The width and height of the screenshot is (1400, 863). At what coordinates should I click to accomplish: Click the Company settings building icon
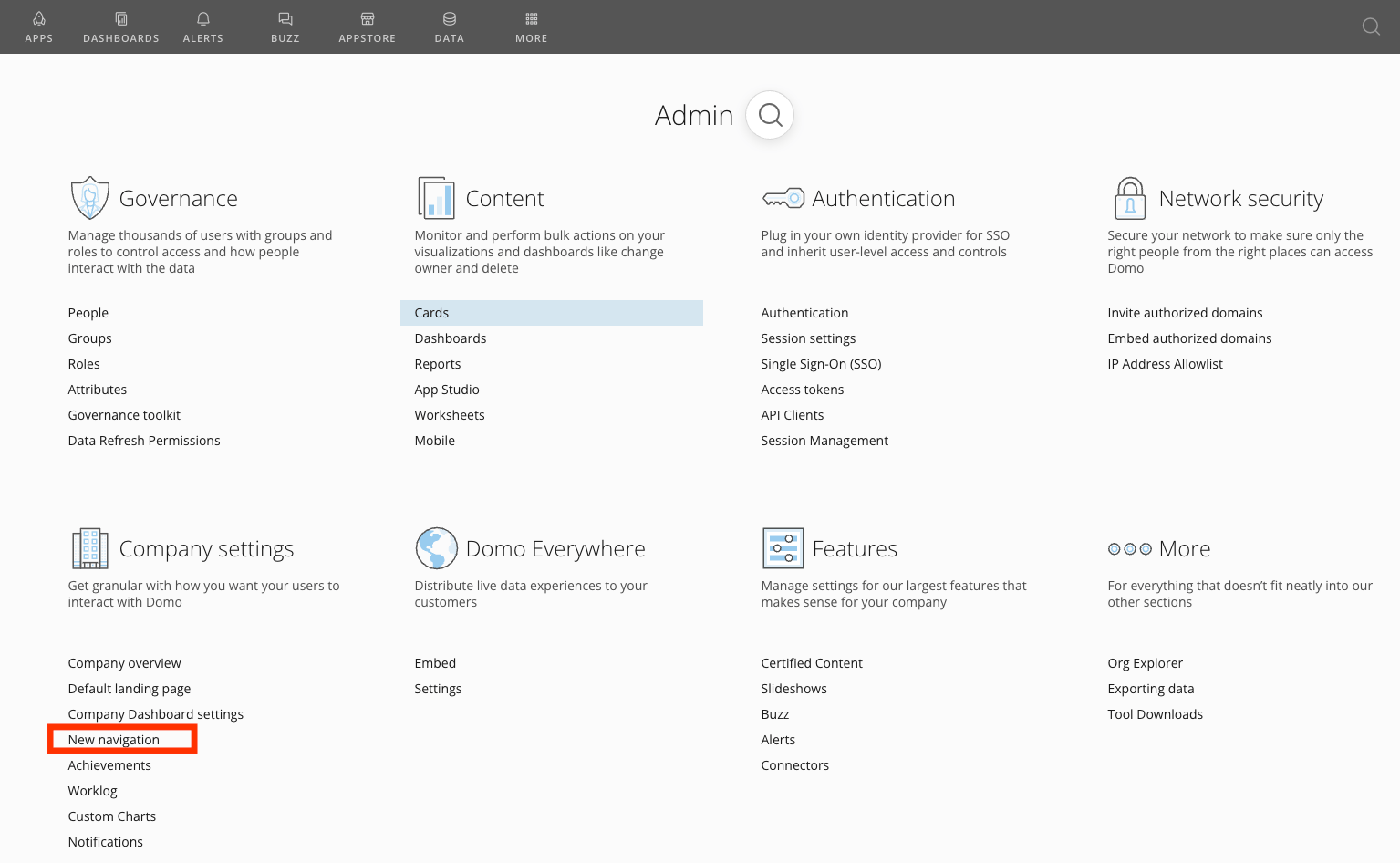pos(90,548)
